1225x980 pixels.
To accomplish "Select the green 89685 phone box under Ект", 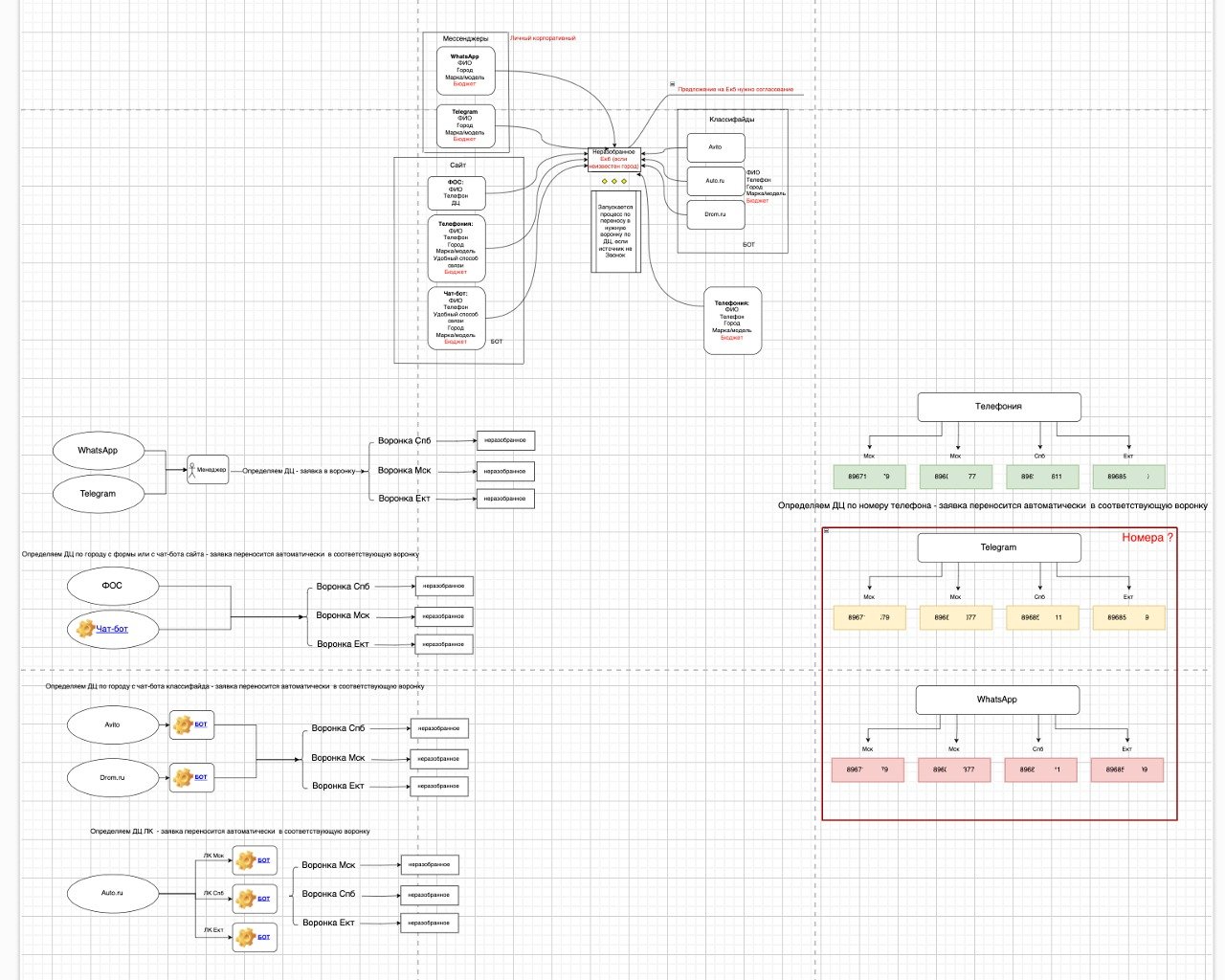I will 1129,477.
